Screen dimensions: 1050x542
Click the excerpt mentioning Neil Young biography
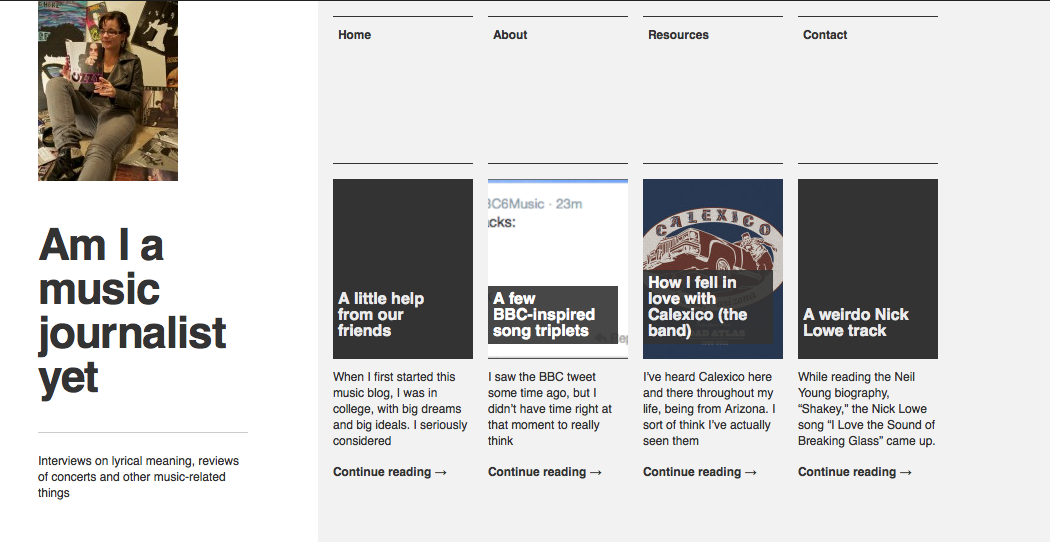point(866,409)
